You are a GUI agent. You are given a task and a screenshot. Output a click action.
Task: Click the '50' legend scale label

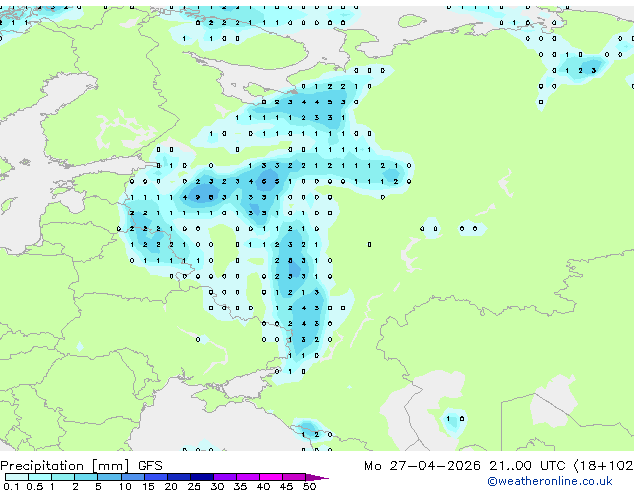309,486
